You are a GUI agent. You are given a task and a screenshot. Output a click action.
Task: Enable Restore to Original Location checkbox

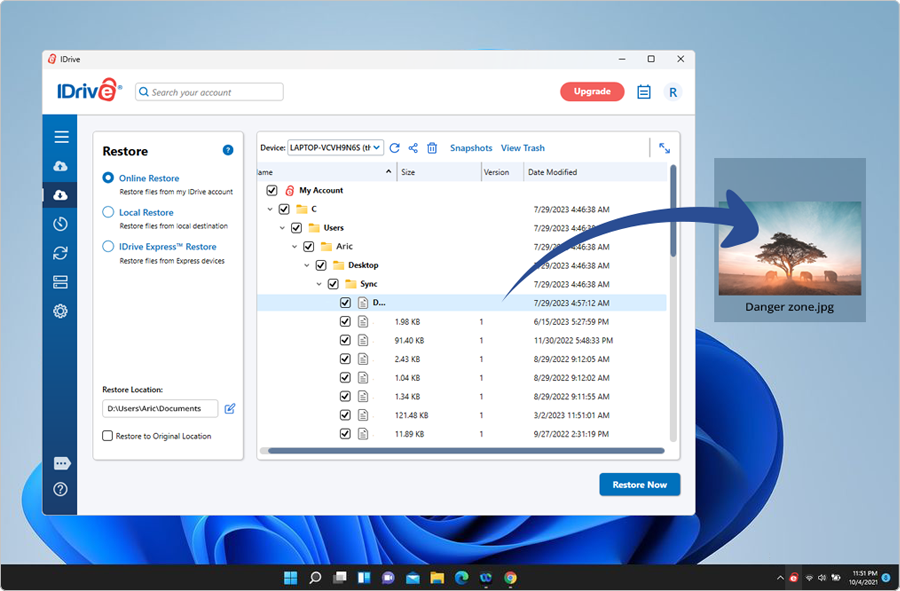click(x=108, y=436)
